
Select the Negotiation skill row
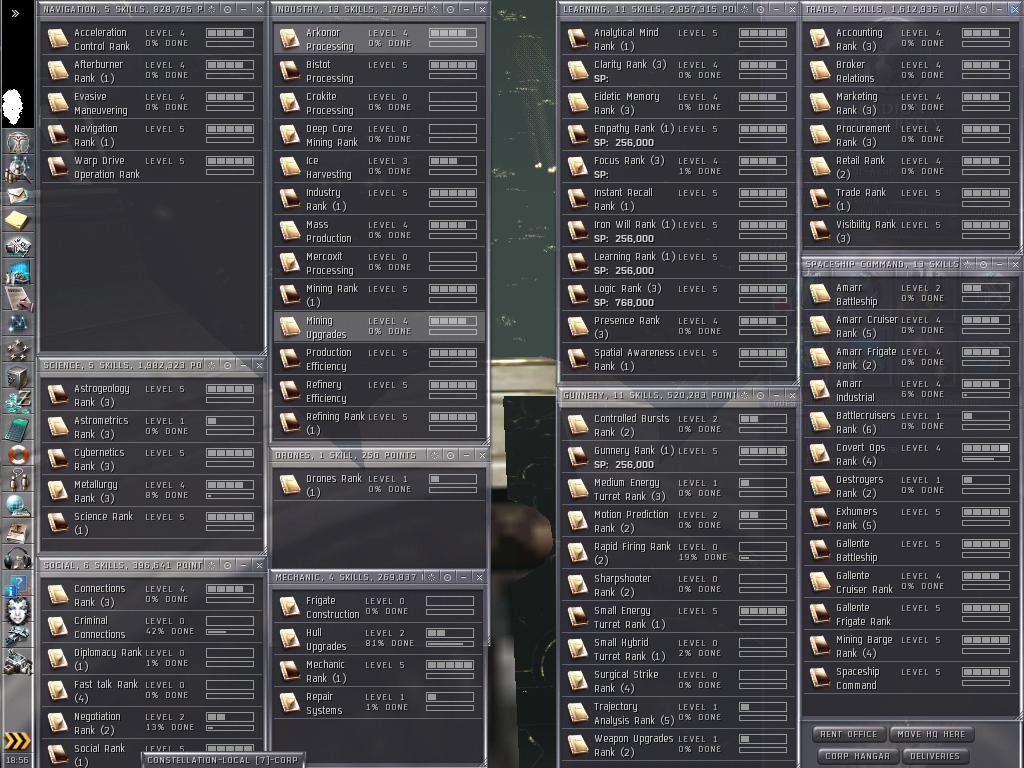pyautogui.click(x=151, y=723)
